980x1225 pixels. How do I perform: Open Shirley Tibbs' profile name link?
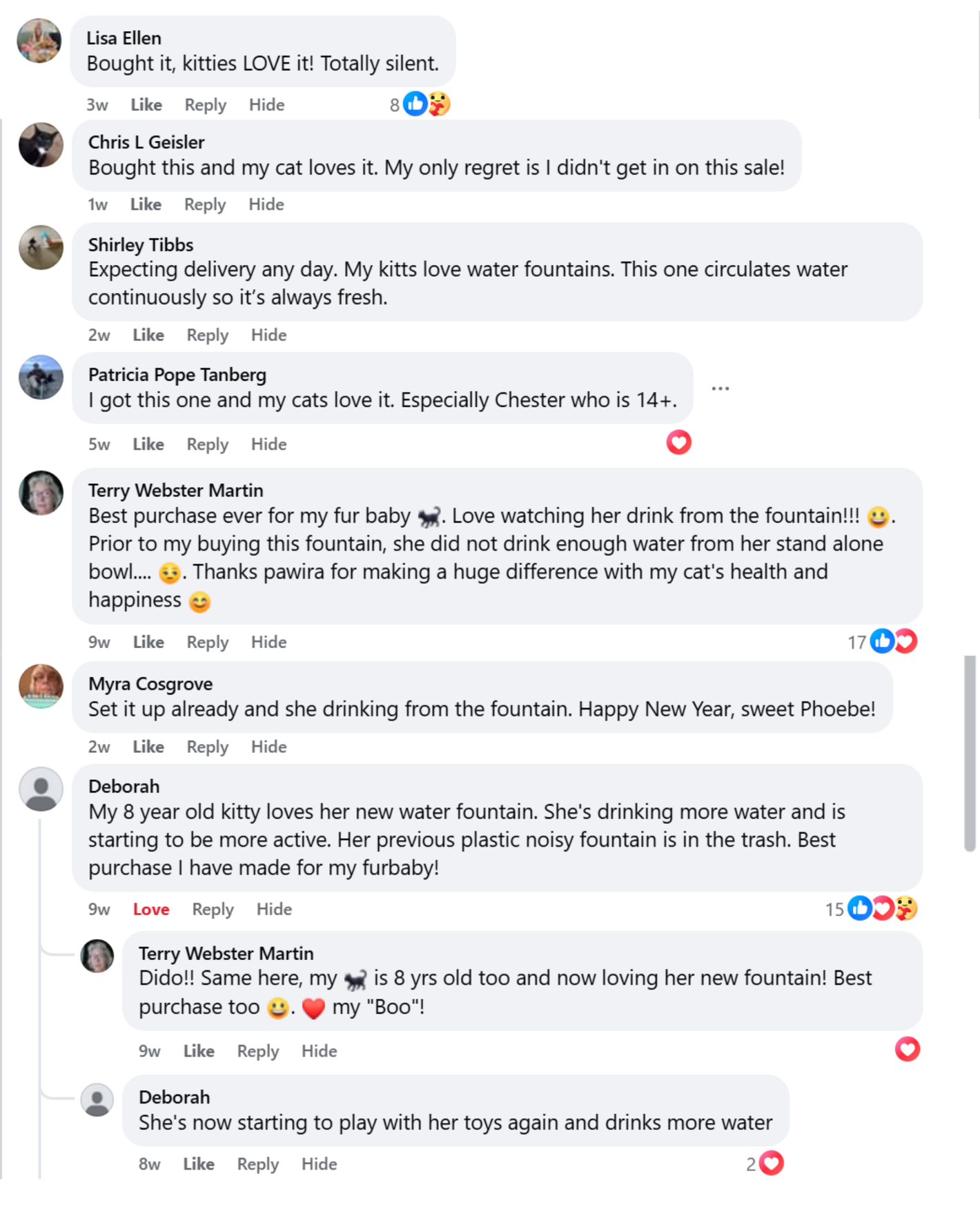tap(141, 245)
